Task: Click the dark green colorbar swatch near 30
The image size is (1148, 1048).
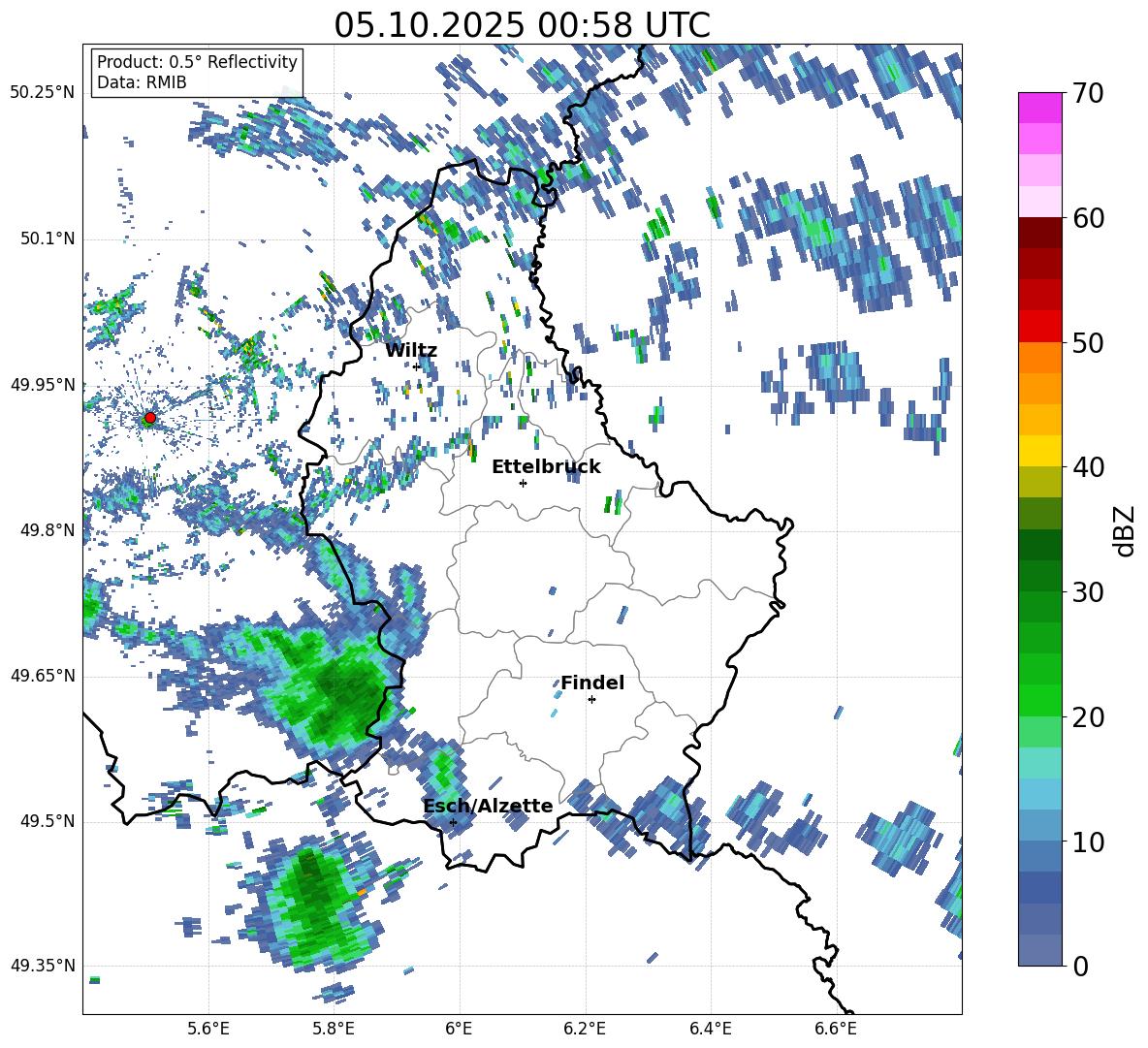Action: 1039,576
